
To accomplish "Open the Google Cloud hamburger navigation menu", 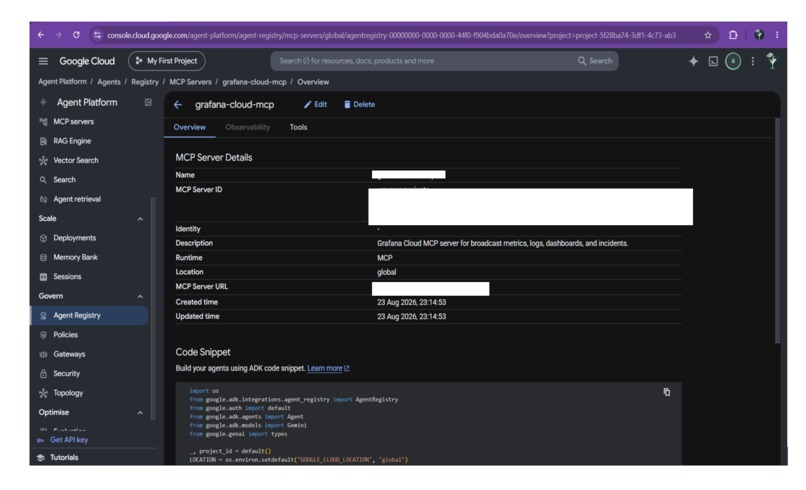I will (43, 61).
